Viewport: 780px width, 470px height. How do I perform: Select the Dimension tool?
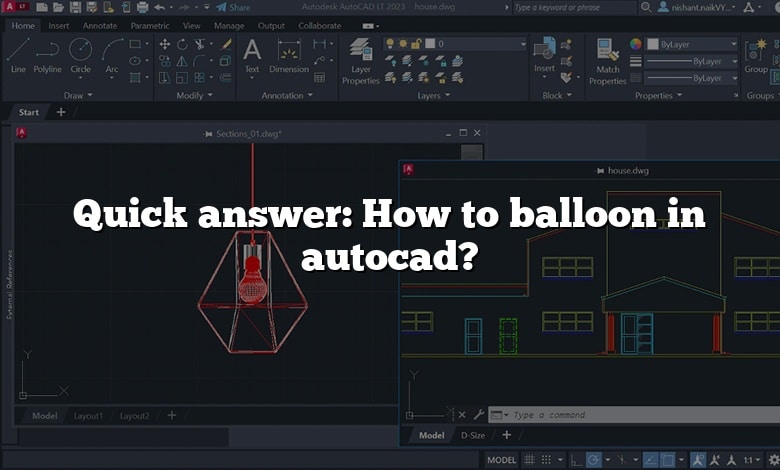(289, 56)
